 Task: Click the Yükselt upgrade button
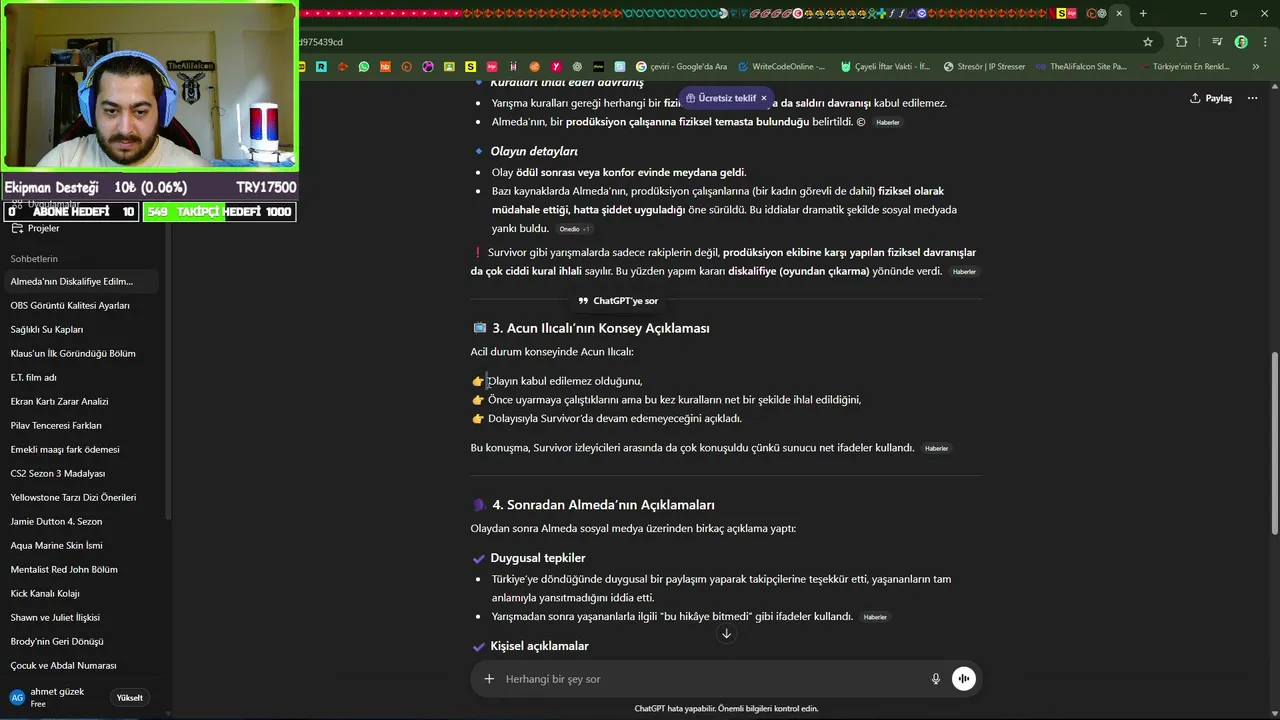point(130,697)
